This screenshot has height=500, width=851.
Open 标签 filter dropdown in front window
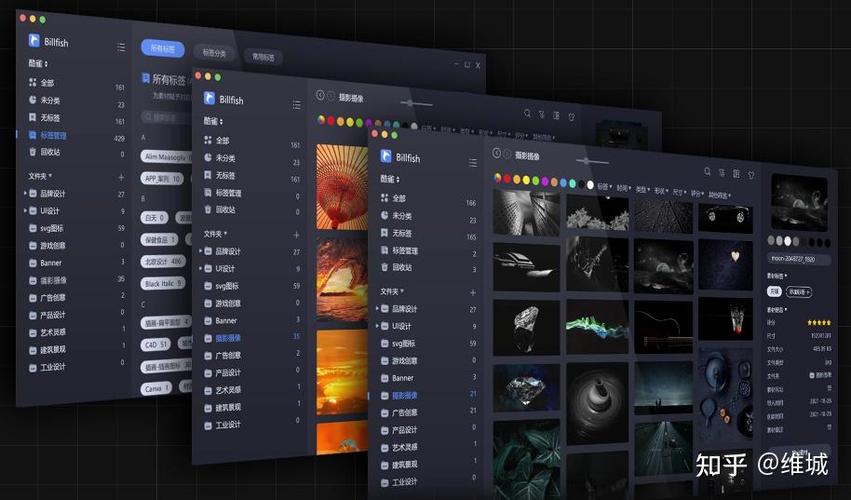tap(605, 187)
